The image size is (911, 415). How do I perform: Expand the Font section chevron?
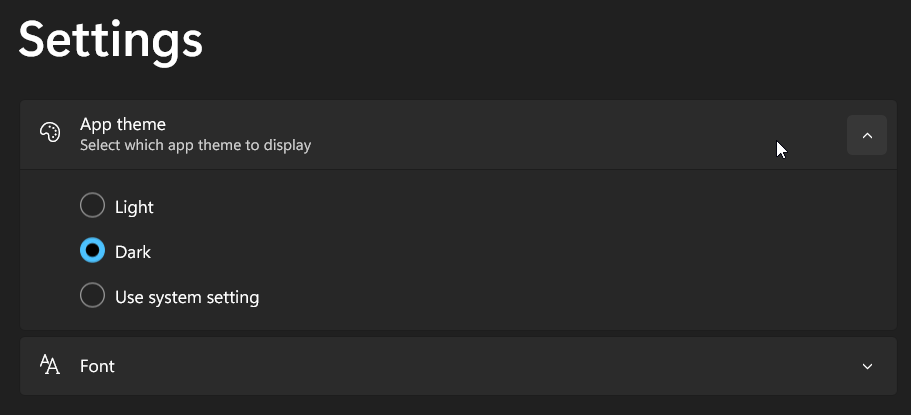point(866,366)
